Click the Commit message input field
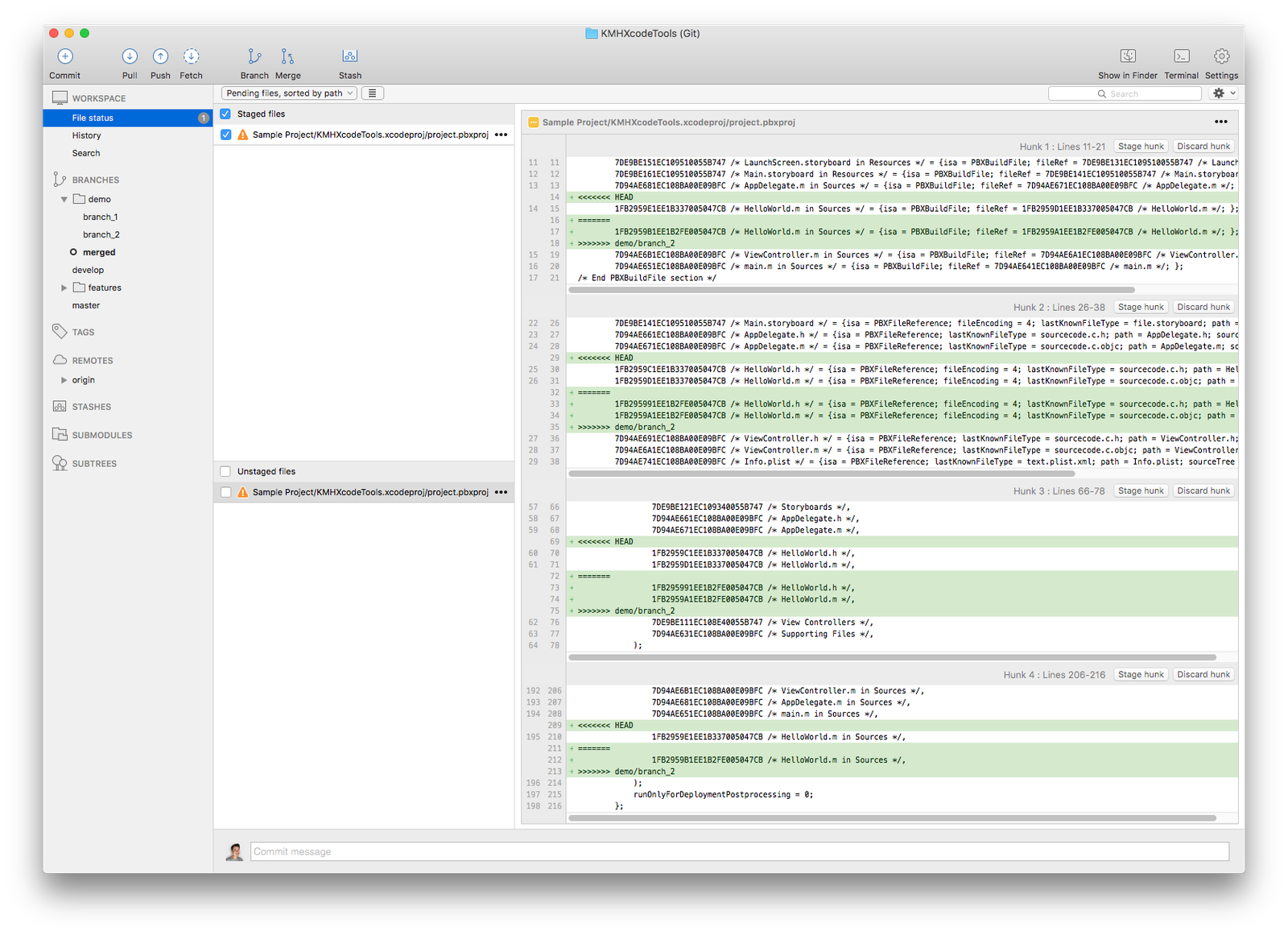Viewport: 1288px width, 935px height. click(x=740, y=851)
